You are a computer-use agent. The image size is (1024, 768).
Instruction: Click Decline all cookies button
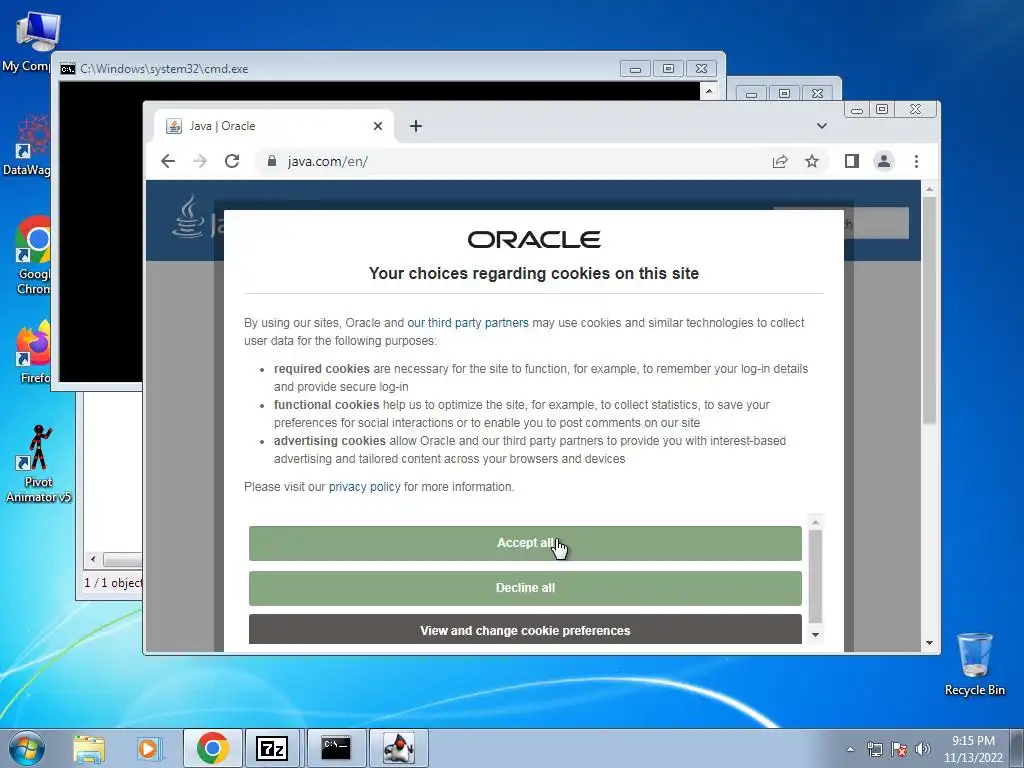tap(525, 588)
